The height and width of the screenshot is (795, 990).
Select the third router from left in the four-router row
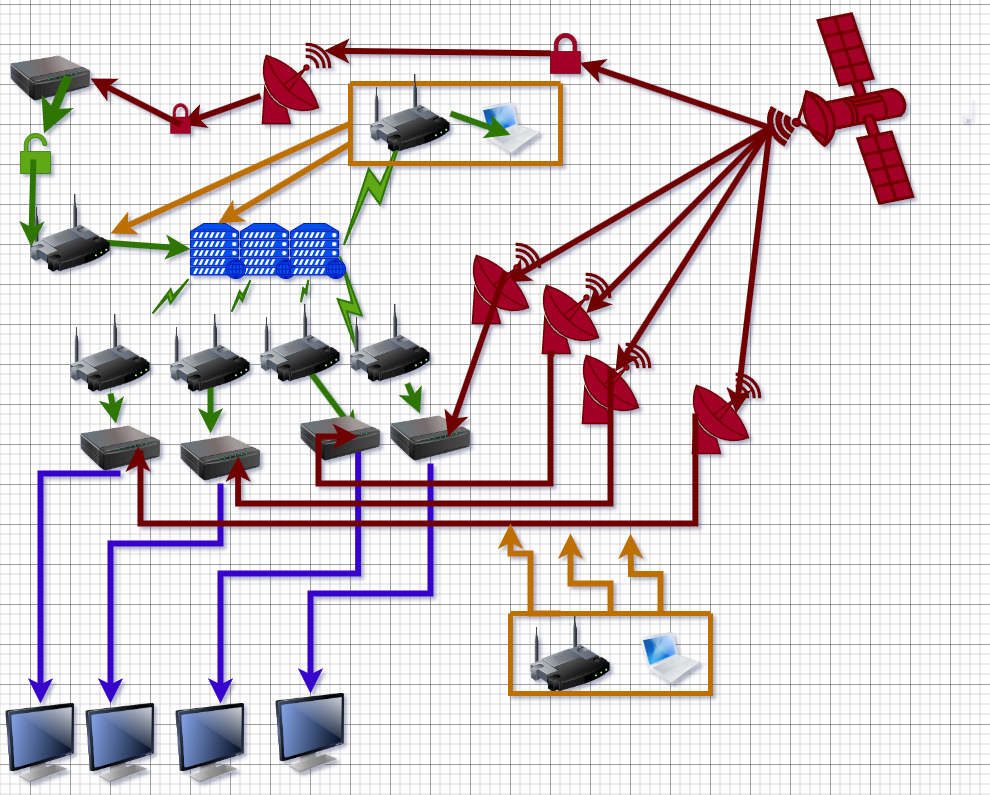(300, 346)
